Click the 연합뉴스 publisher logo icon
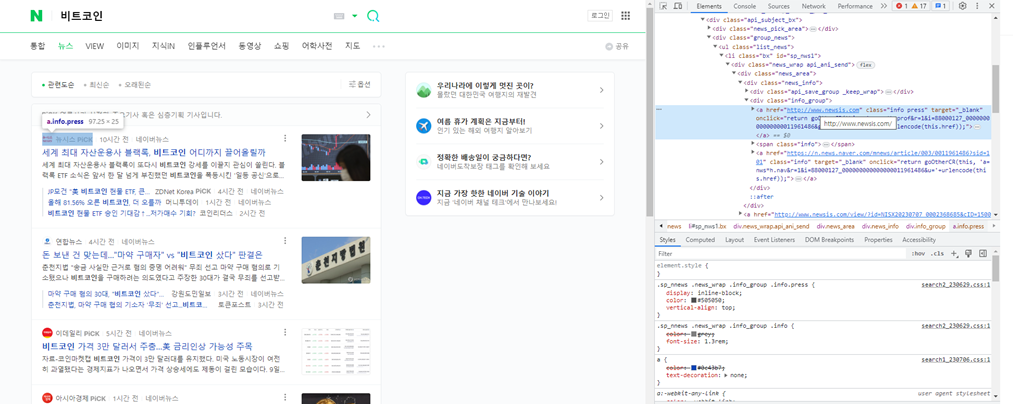The width and height of the screenshot is (1013, 404). click(x=47, y=242)
